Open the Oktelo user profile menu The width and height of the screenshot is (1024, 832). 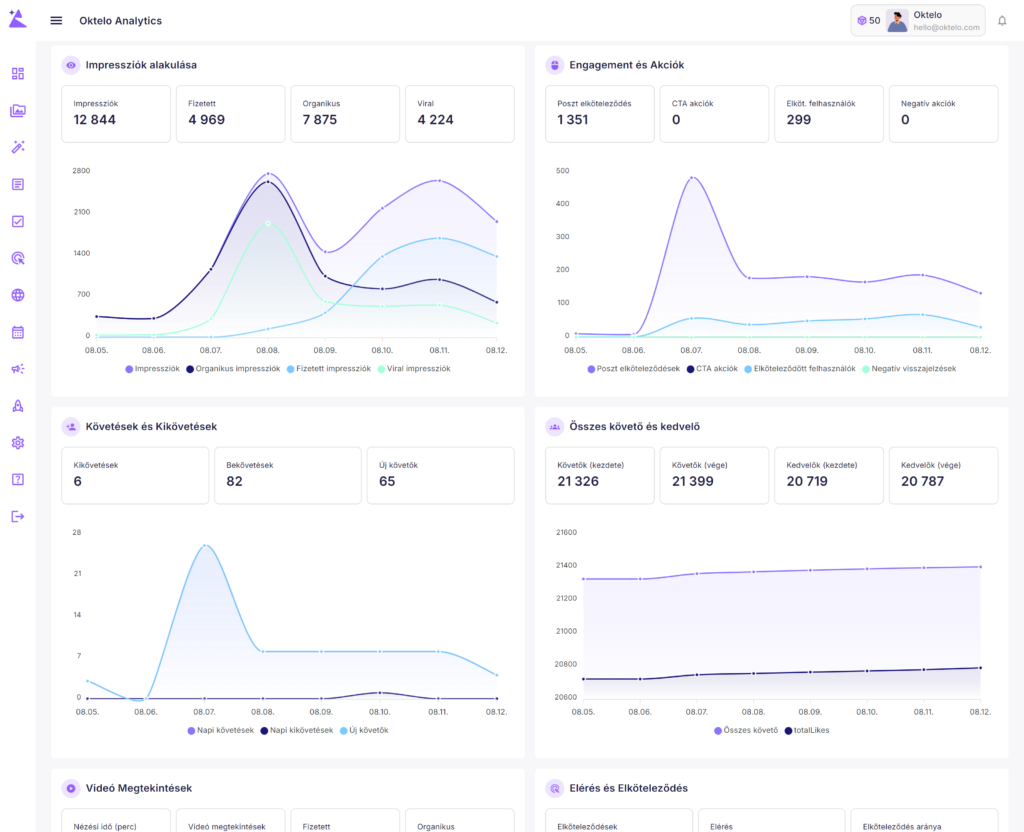point(934,21)
